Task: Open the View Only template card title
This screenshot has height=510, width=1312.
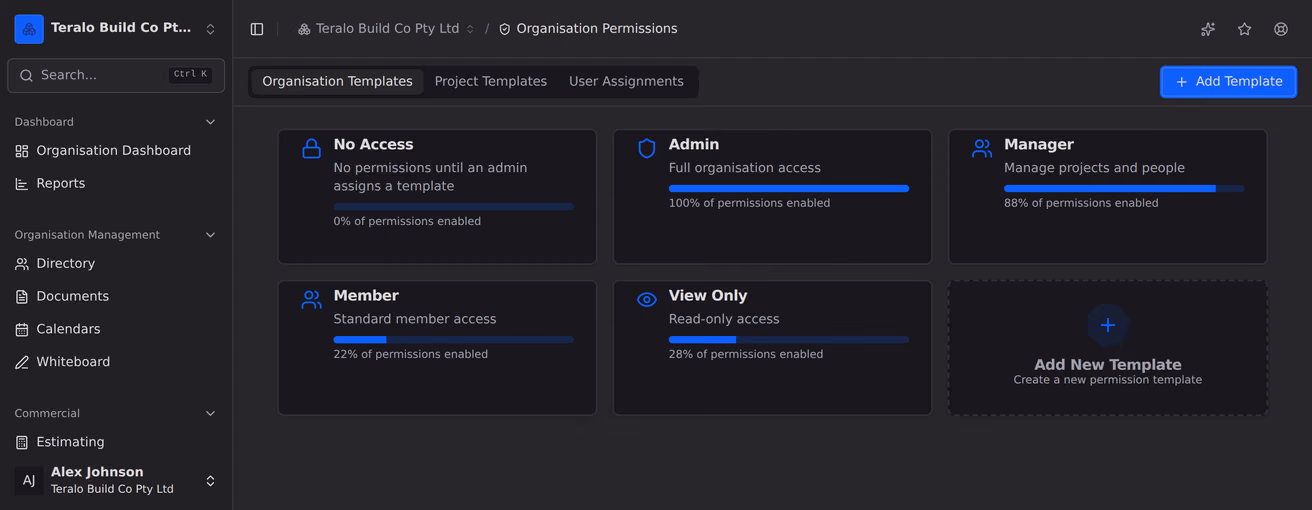Action: [708, 296]
